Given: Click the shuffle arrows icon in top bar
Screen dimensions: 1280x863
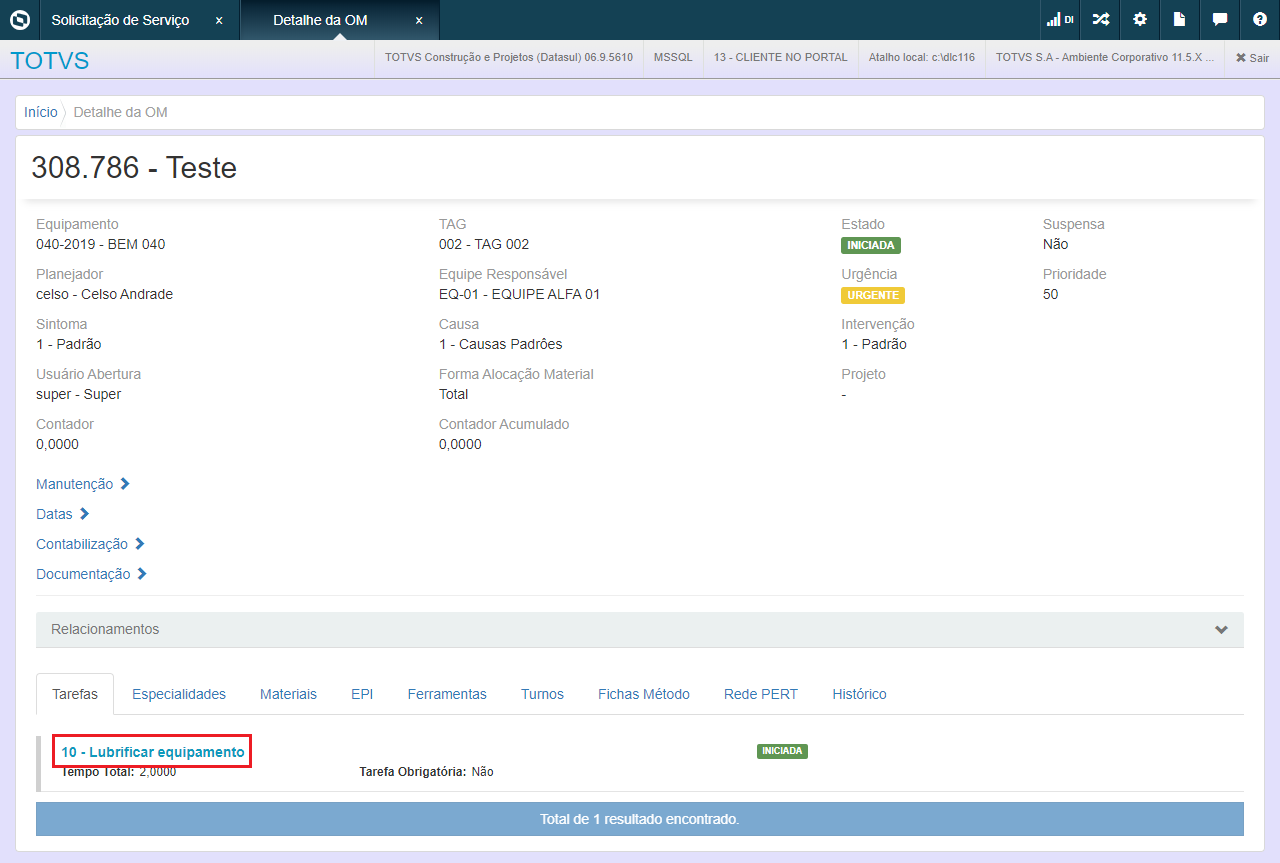Looking at the screenshot, I should point(1100,19).
